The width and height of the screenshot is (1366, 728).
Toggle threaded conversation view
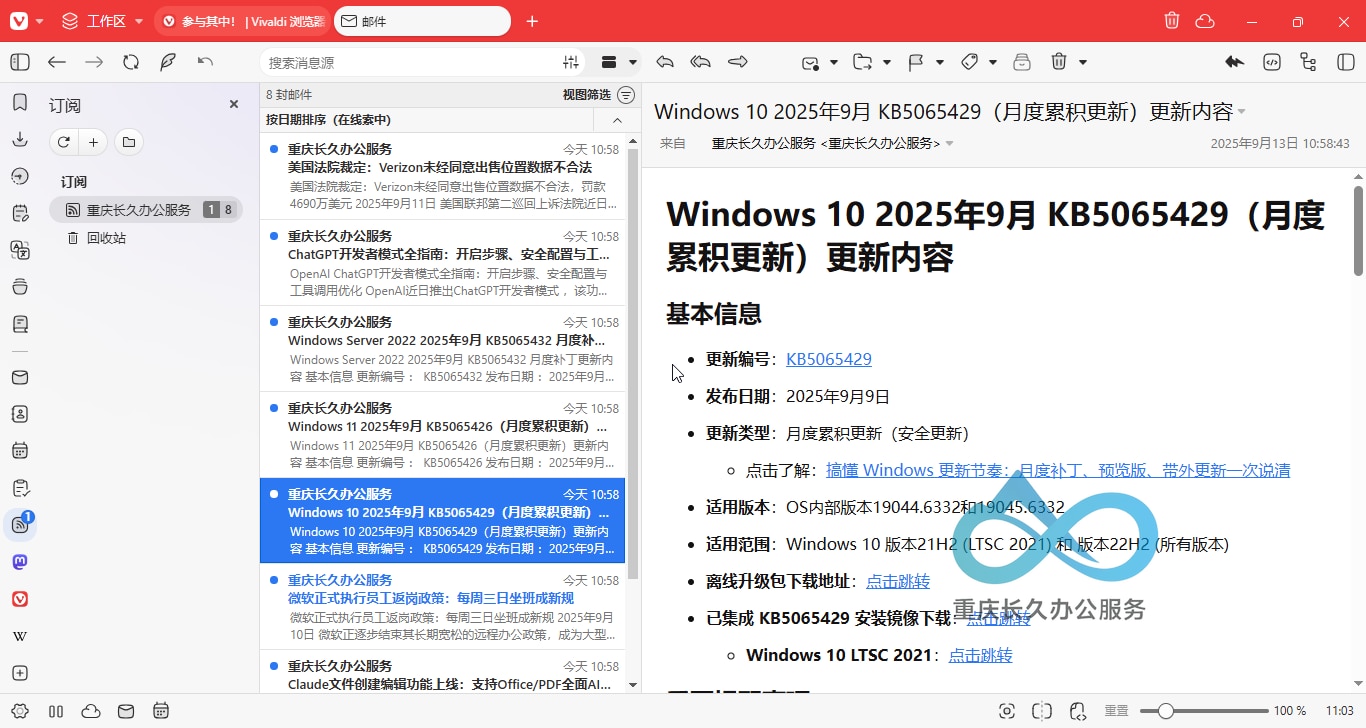(x=1308, y=62)
